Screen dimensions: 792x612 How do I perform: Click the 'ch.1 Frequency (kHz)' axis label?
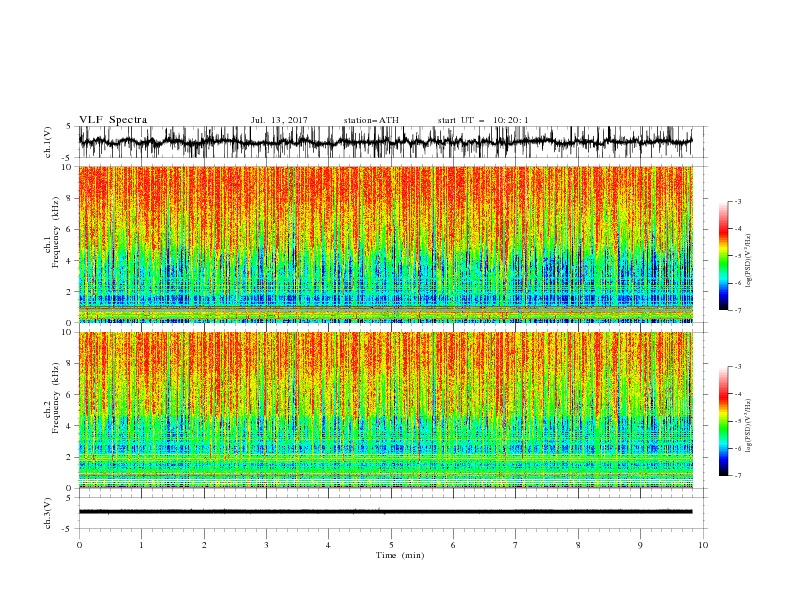pos(51,233)
